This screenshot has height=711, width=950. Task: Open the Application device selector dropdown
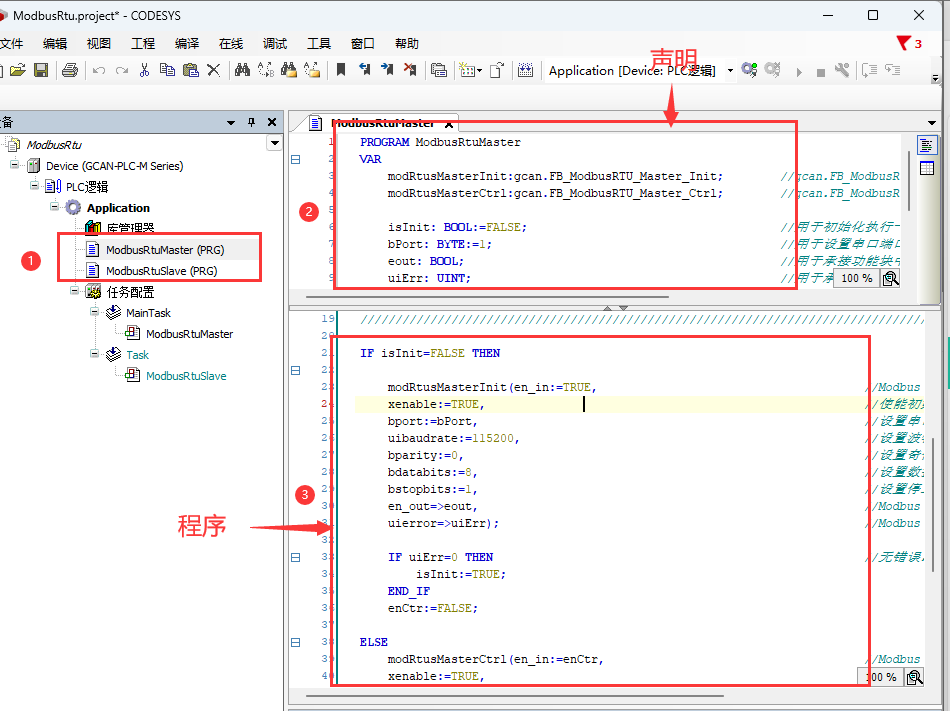tap(730, 70)
